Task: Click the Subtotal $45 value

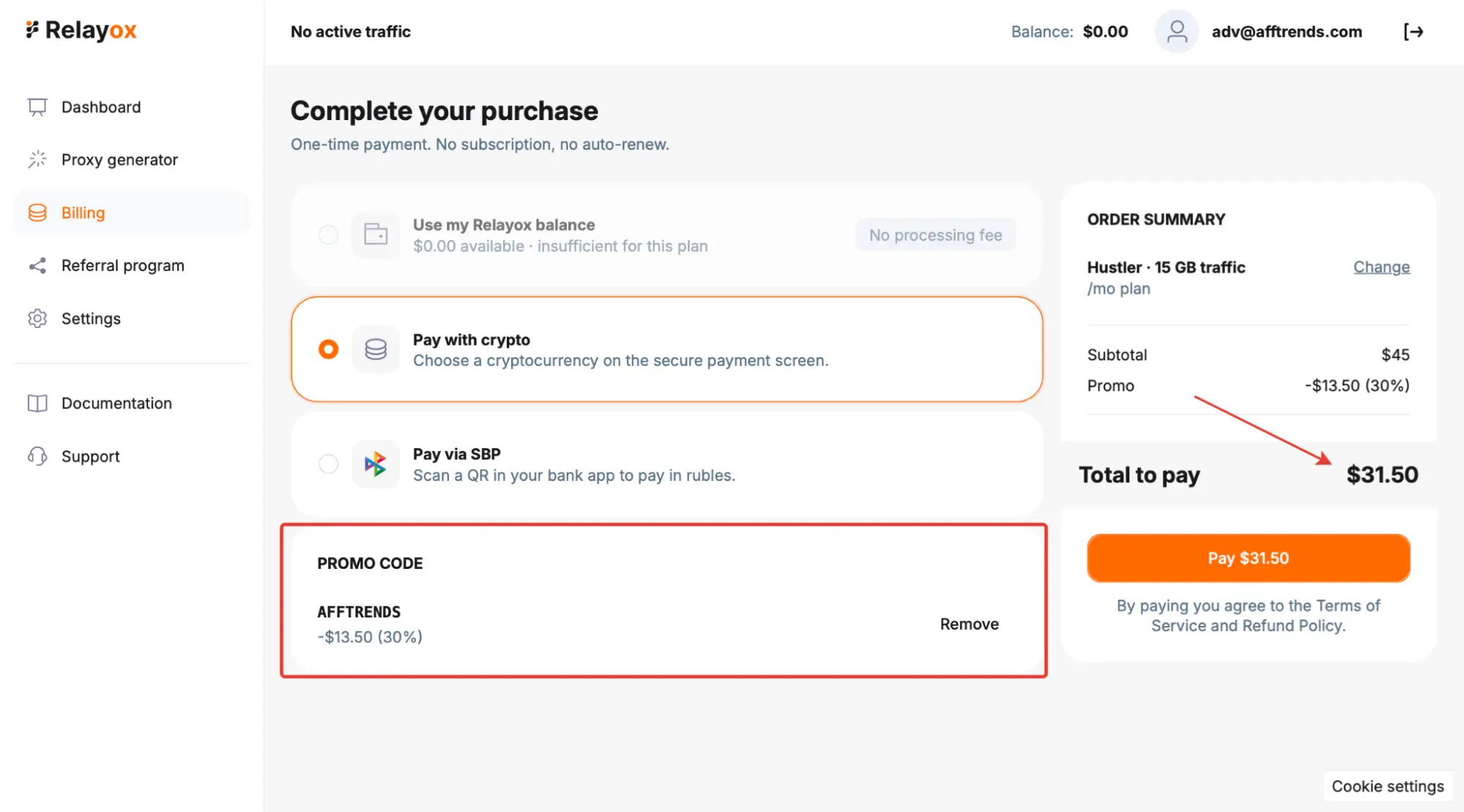Action: pos(1395,354)
